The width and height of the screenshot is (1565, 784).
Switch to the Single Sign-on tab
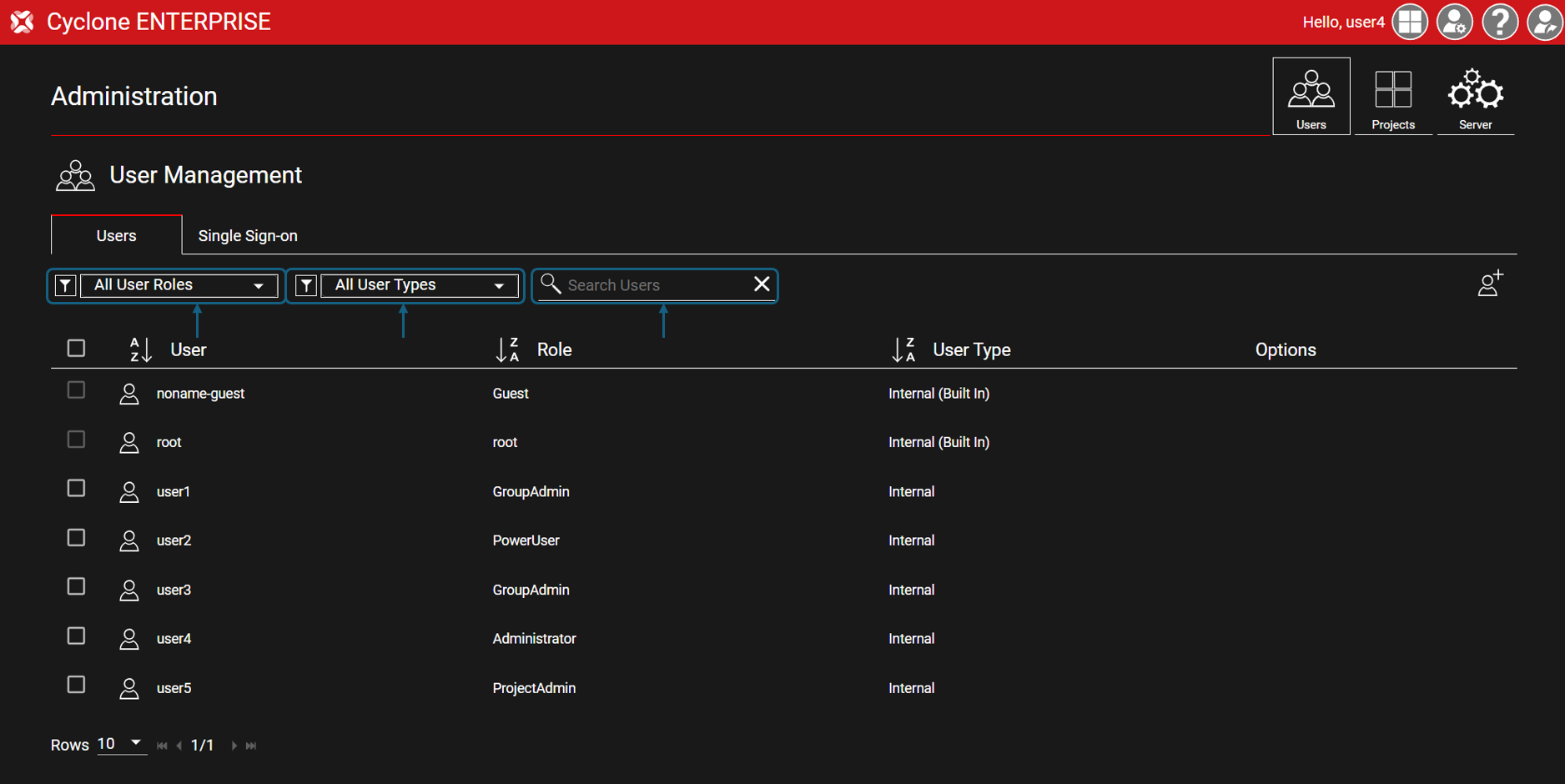(x=248, y=236)
